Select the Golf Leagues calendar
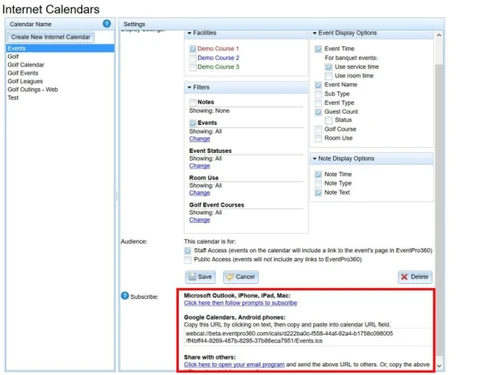Screen dimensions: 500x375 point(60,81)
